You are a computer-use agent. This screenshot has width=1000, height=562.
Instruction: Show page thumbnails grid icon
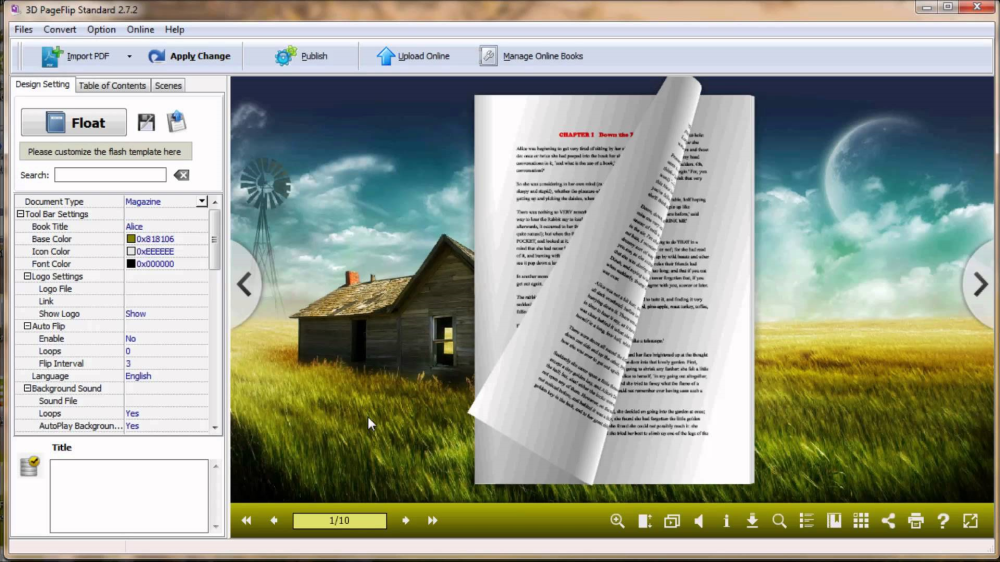861,521
